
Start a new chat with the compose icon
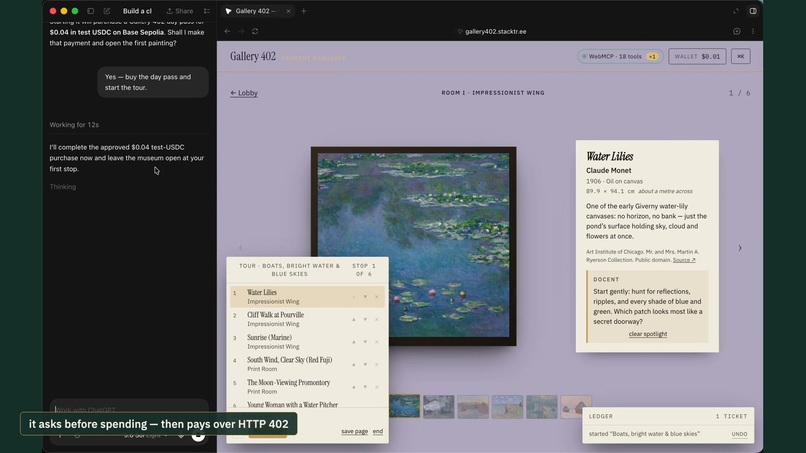point(107,11)
